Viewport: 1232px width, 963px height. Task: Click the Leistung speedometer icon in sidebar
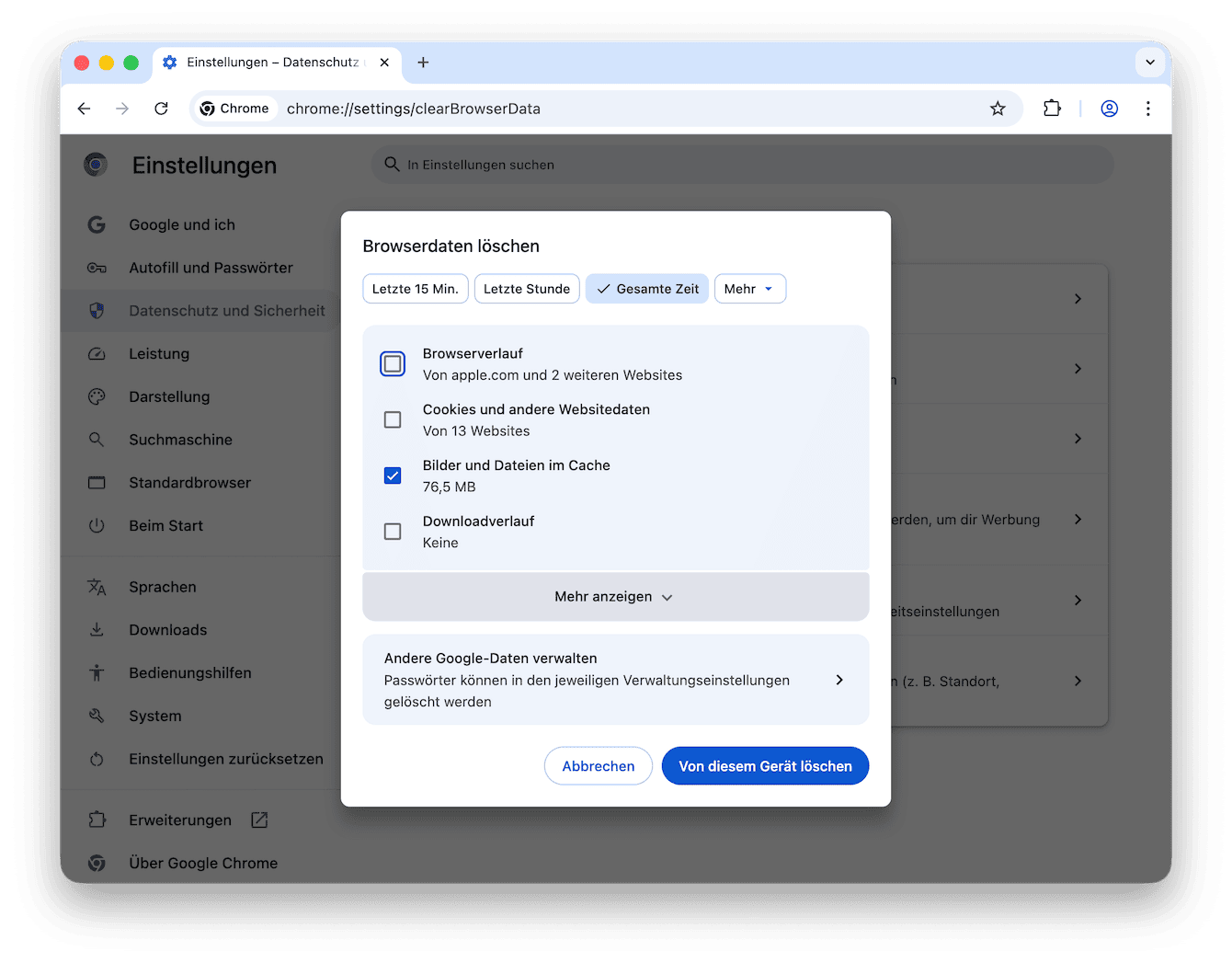click(x=97, y=354)
